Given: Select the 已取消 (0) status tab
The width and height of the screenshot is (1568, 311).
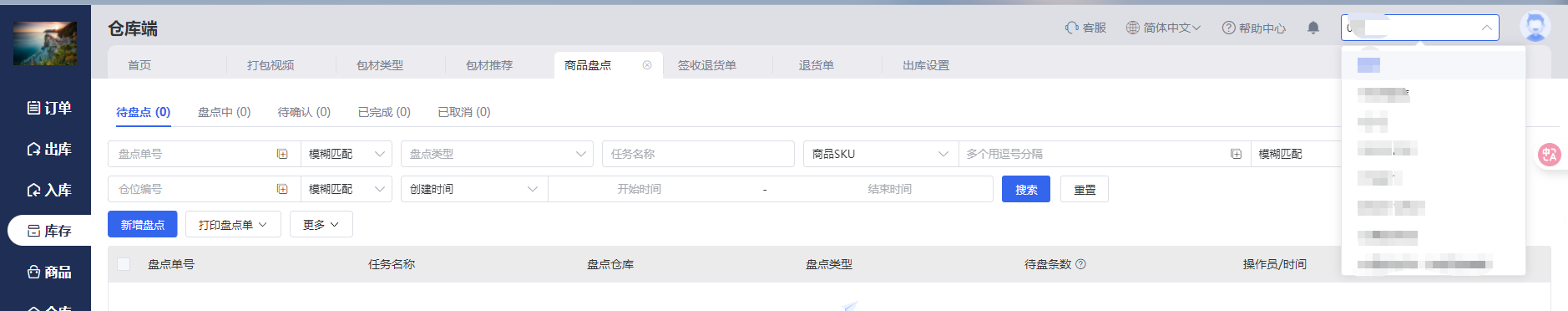Looking at the screenshot, I should (x=464, y=112).
